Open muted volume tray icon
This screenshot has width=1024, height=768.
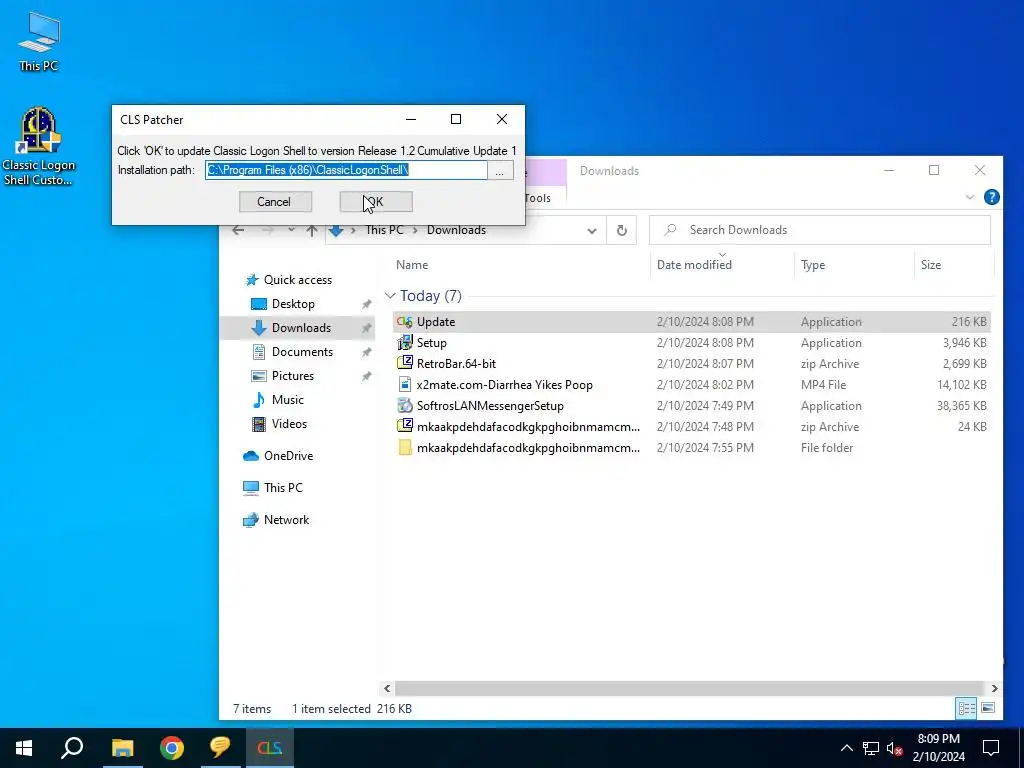895,748
